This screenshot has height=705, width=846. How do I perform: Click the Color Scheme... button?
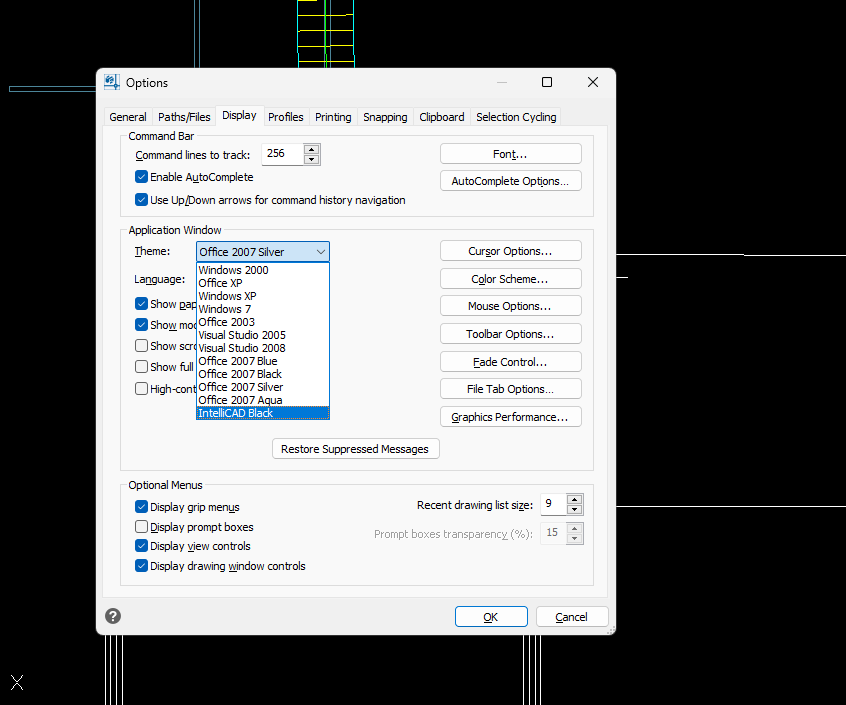tap(510, 279)
